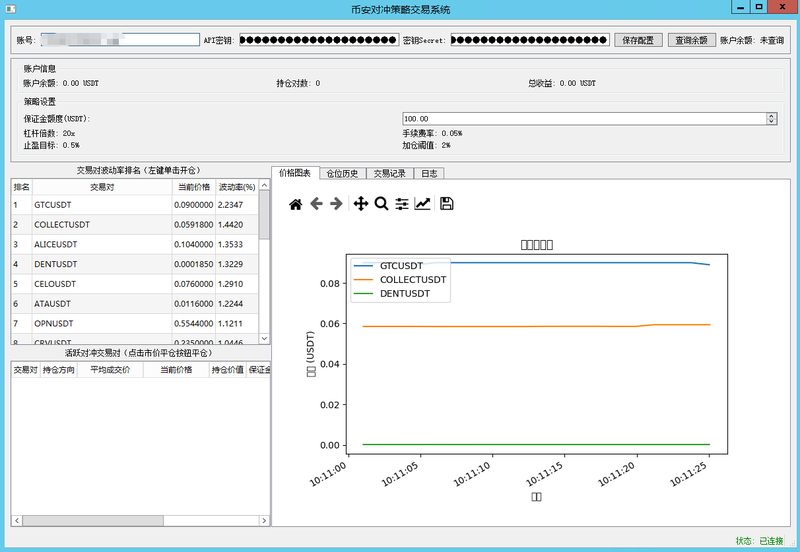The height and width of the screenshot is (552, 800).
Task: Open the 交易记录 tab
Action: tap(389, 173)
